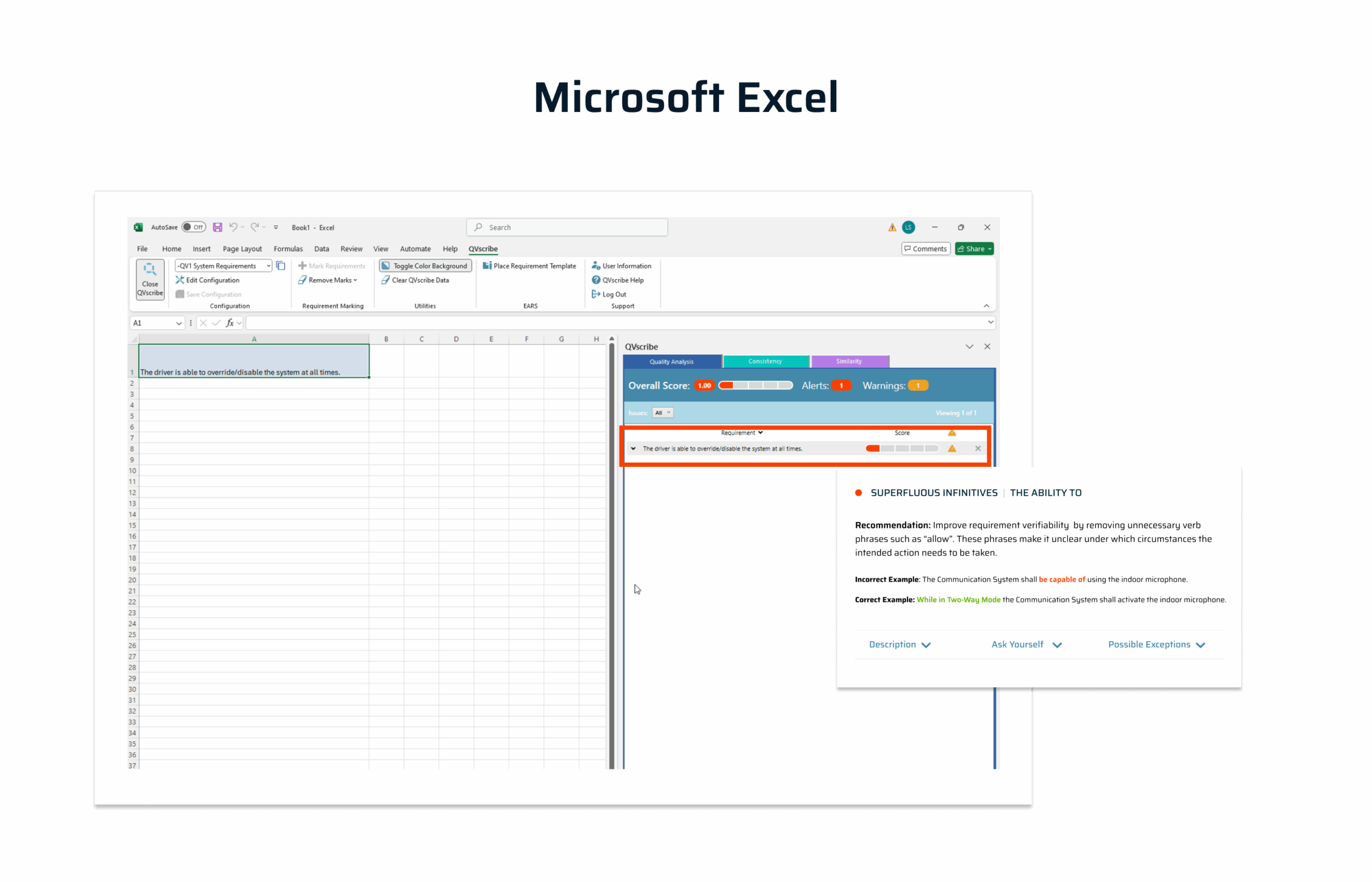The image size is (1372, 882).
Task: Open Edit Configuration
Action: tap(207, 280)
